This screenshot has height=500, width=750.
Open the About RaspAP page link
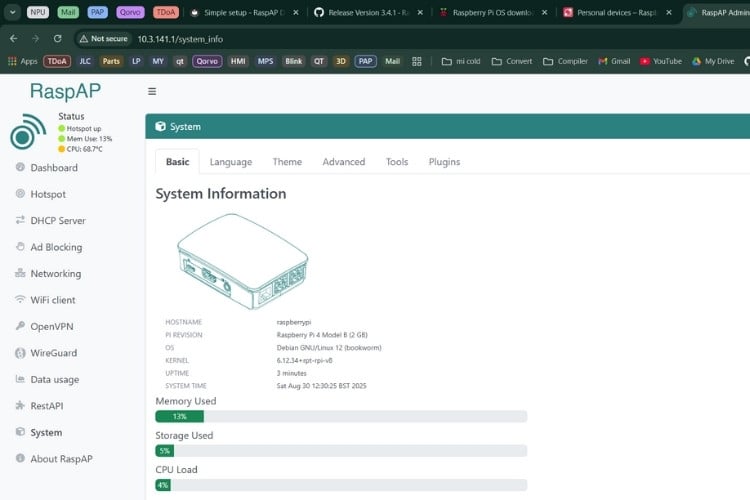[x=61, y=459]
